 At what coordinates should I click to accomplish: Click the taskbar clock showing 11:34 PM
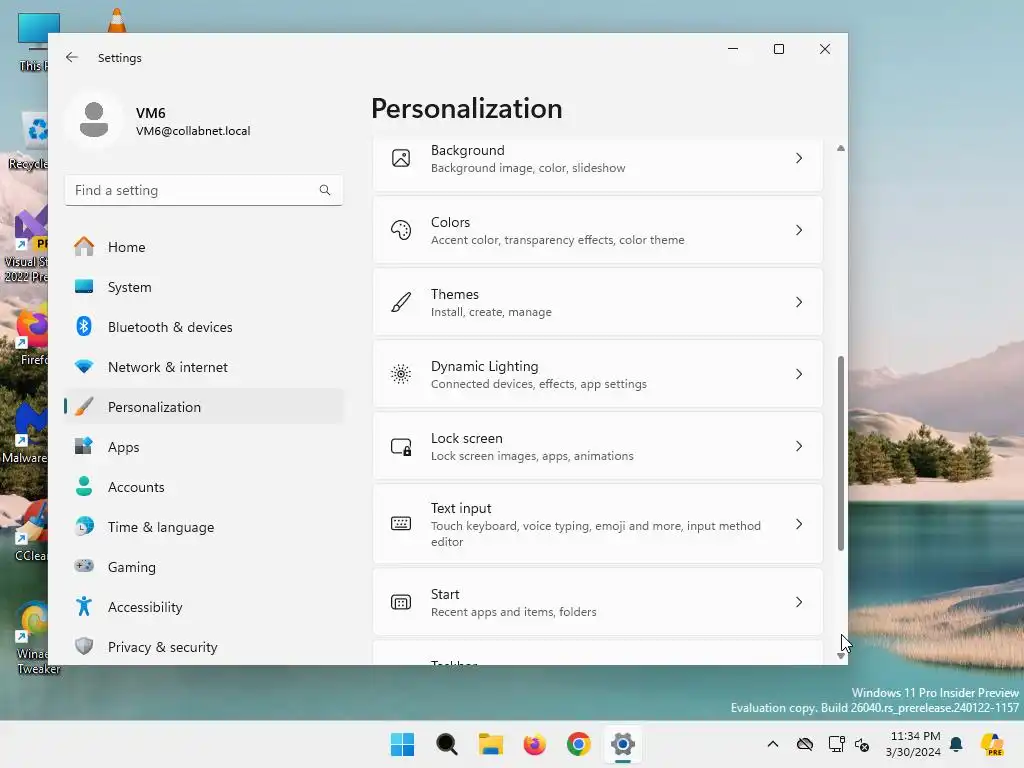913,744
